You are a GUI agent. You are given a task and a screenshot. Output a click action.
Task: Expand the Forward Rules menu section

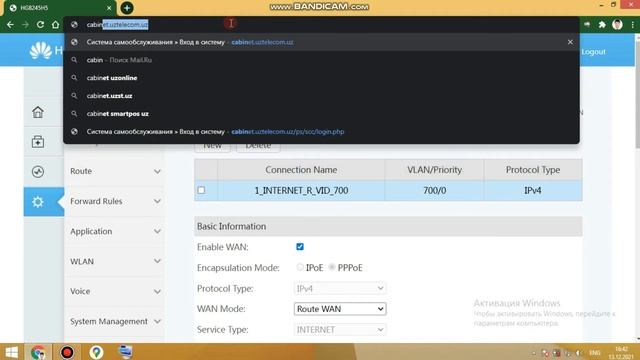coord(115,201)
